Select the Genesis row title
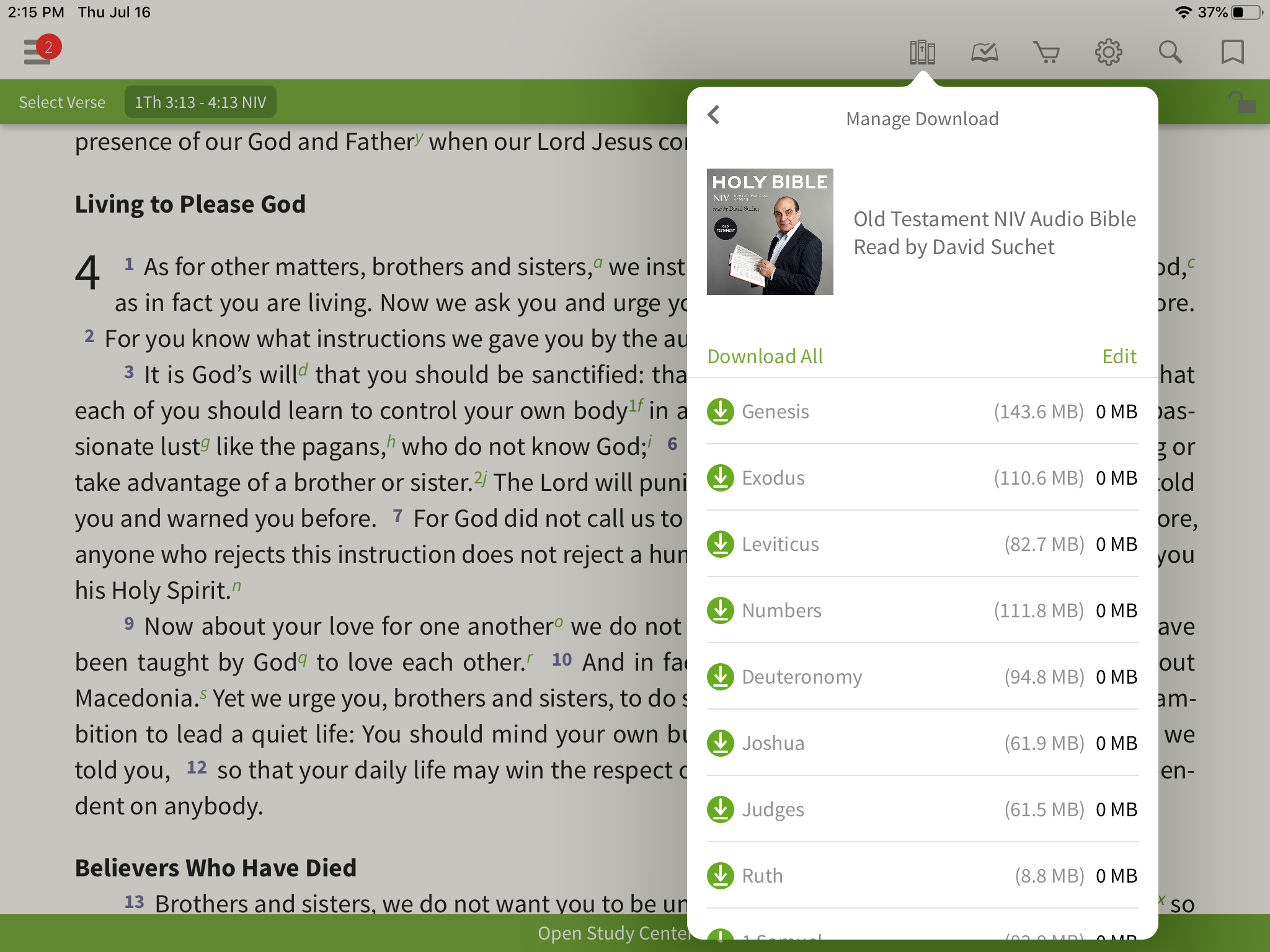 pos(775,412)
